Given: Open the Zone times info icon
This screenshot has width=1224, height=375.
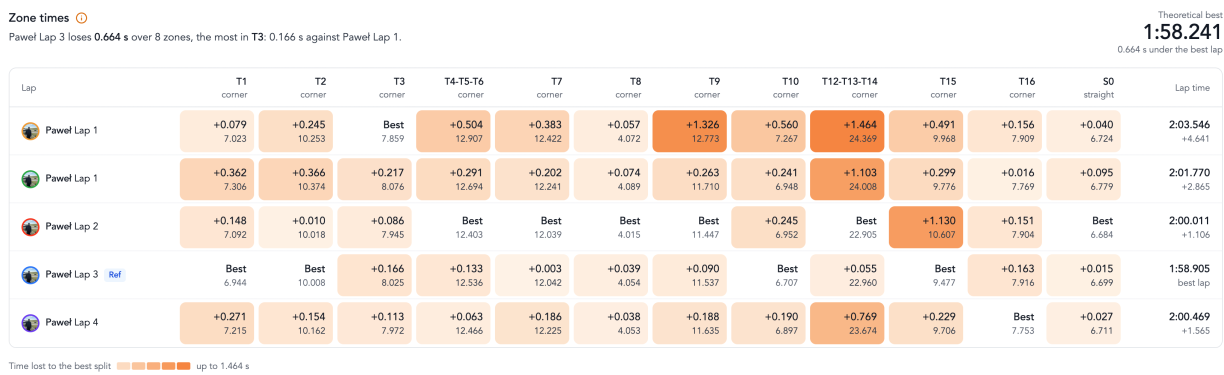Looking at the screenshot, I should (81, 18).
